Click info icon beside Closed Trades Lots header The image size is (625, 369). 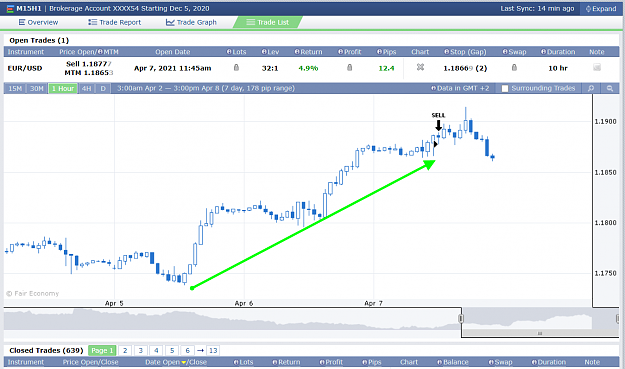pos(236,362)
